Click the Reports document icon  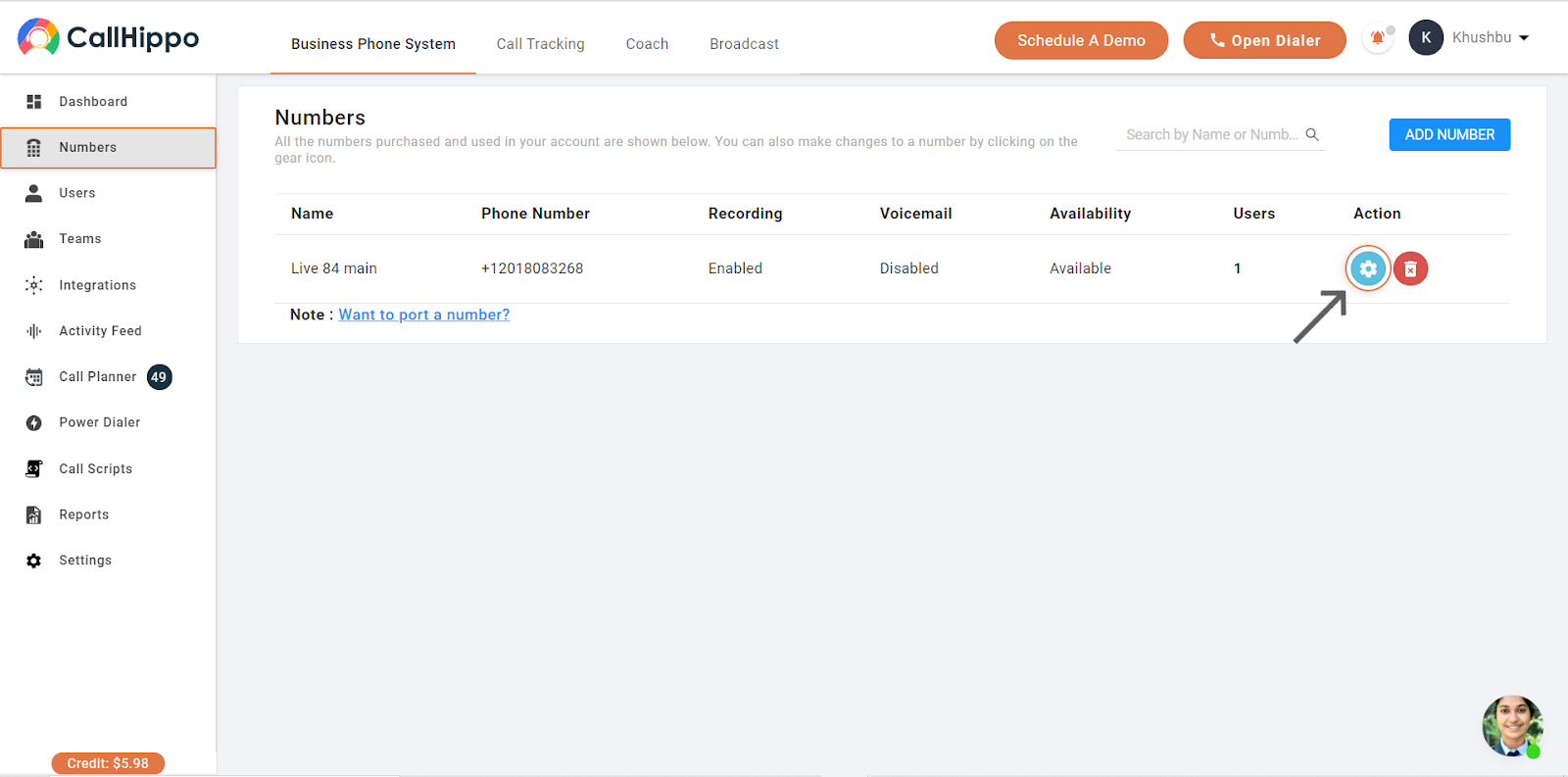pos(34,514)
